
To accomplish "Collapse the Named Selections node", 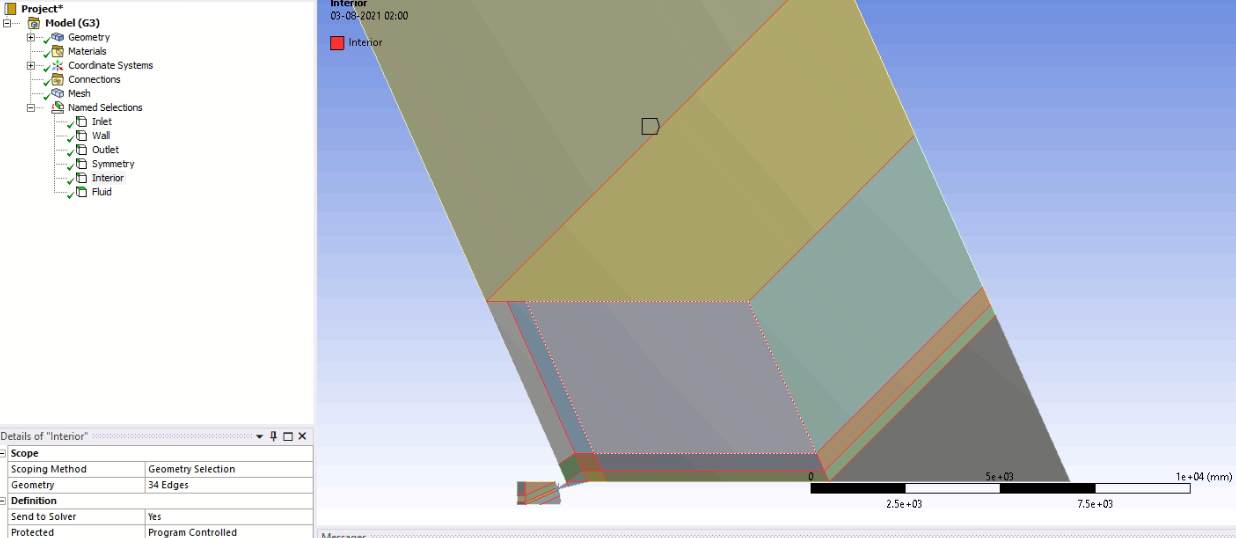I will 31,107.
